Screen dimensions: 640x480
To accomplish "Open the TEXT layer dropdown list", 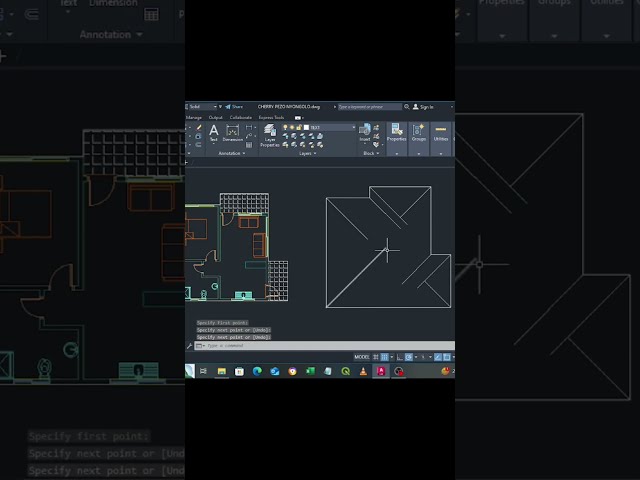I will click(353, 127).
